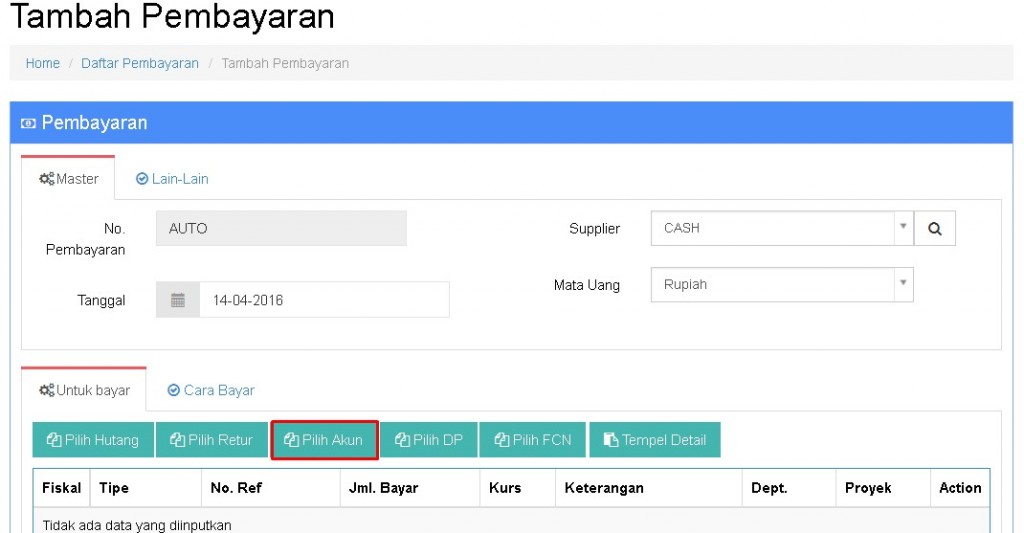The image size is (1024, 533).
Task: Click the Pilih Akun button
Action: 325,440
